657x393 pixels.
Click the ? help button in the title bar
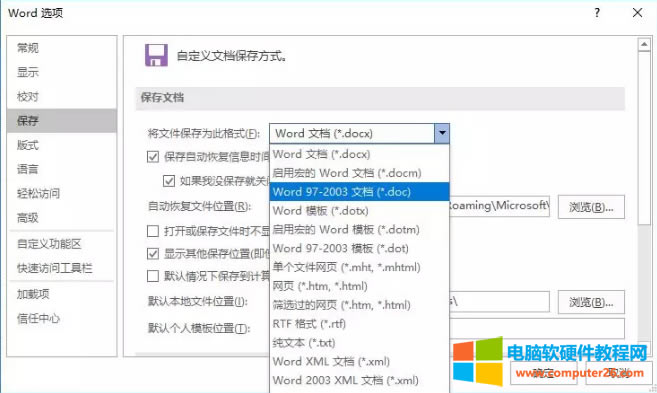point(597,13)
